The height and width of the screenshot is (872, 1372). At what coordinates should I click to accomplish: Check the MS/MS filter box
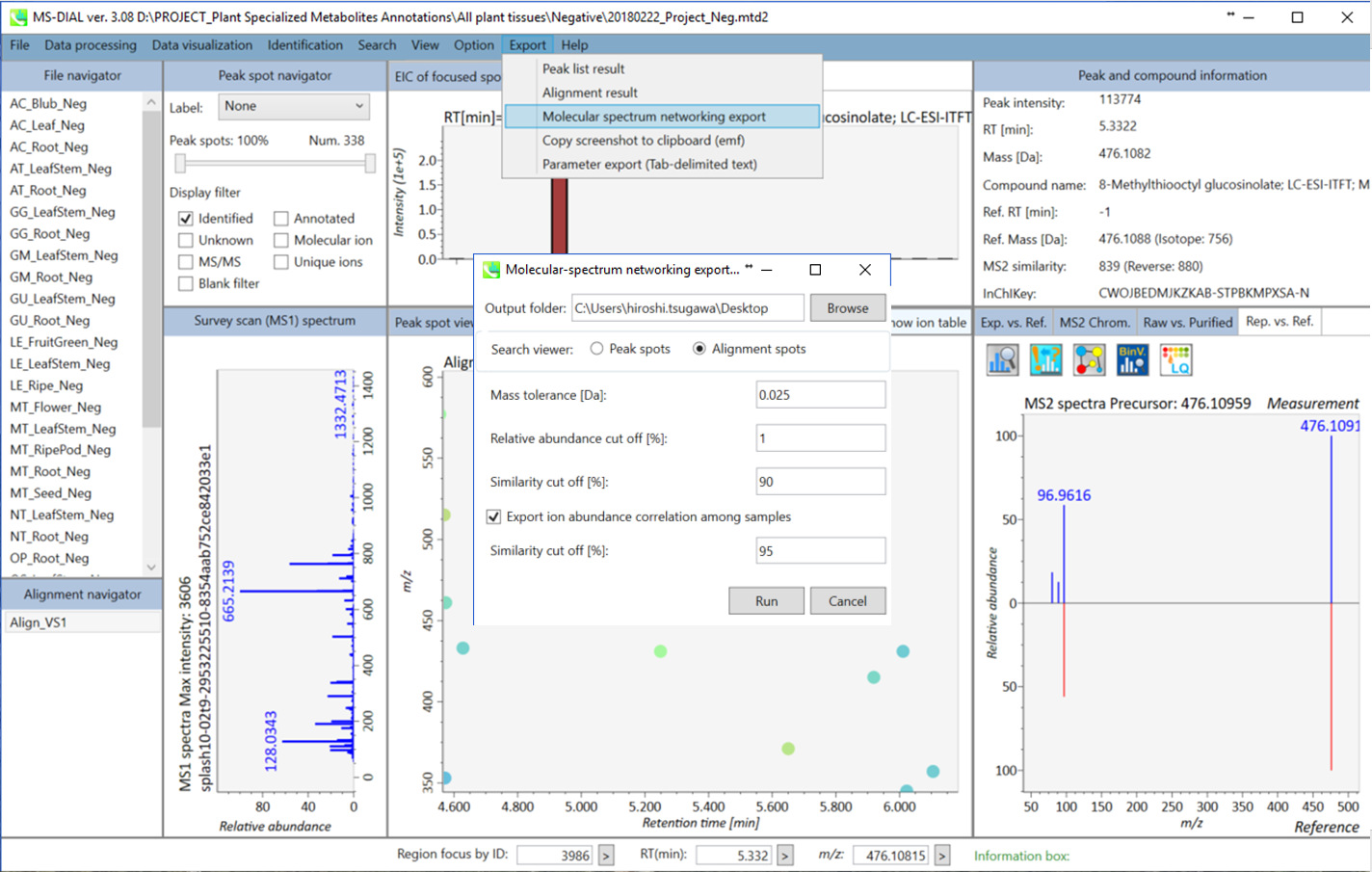(186, 262)
